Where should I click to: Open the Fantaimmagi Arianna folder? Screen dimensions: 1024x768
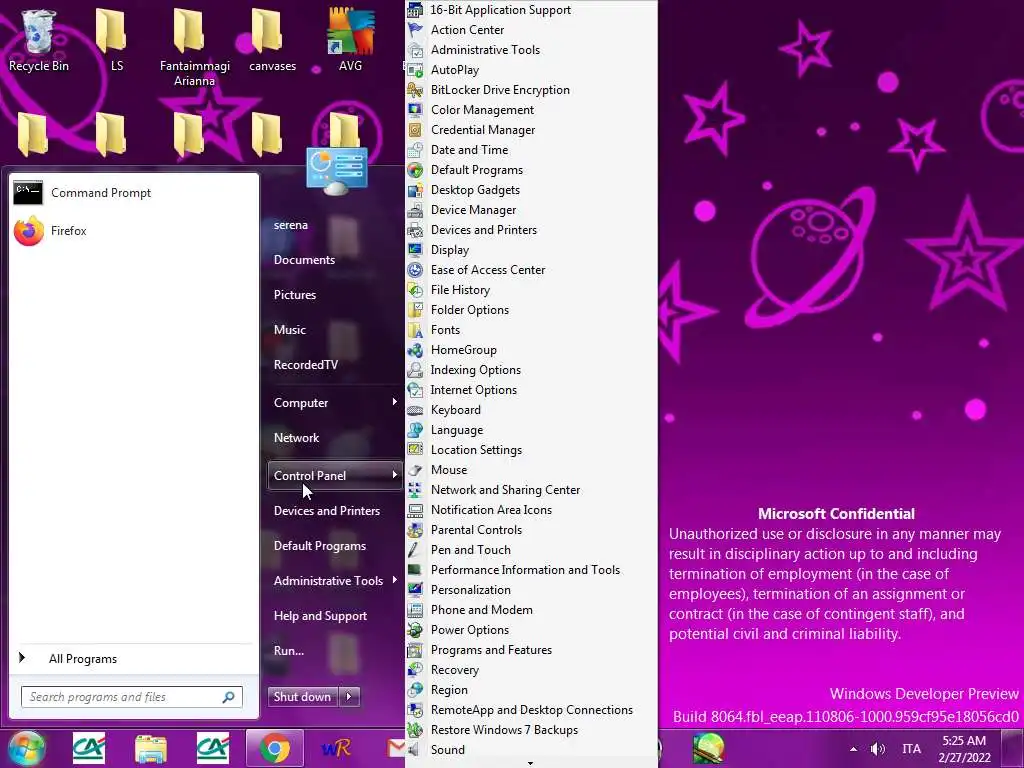194,47
